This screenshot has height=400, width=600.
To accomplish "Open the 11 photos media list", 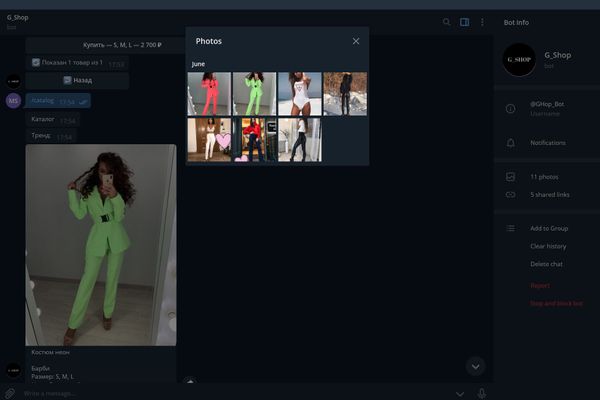I will click(546, 177).
